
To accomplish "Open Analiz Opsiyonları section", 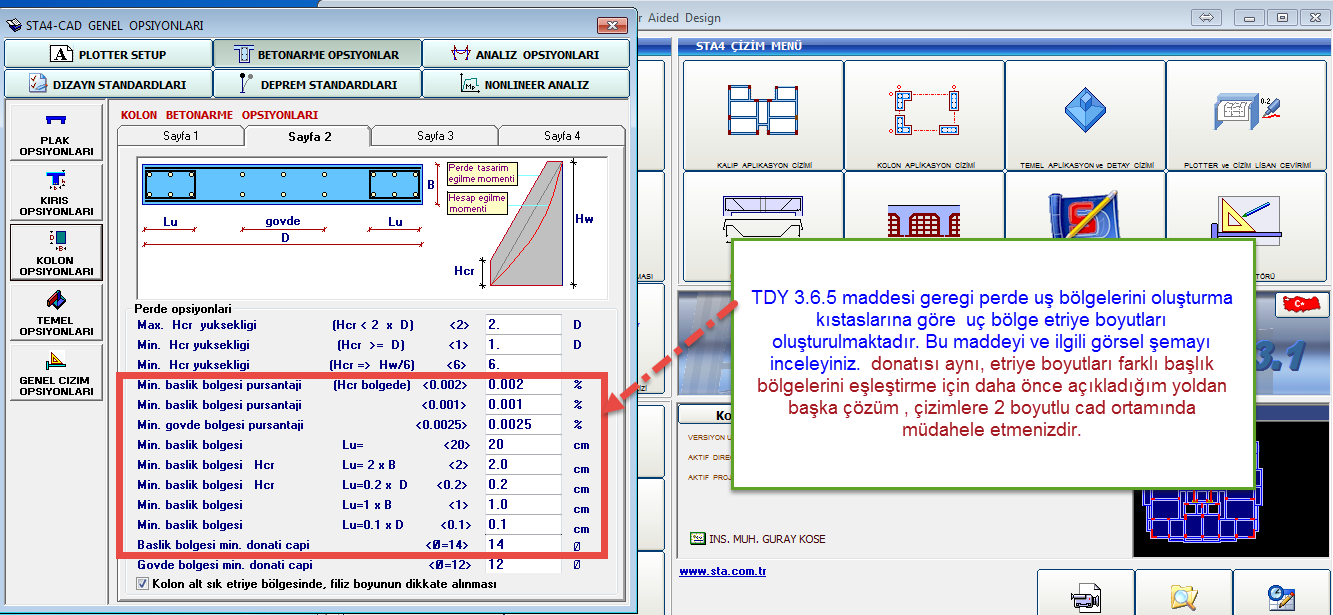I will click(525, 54).
